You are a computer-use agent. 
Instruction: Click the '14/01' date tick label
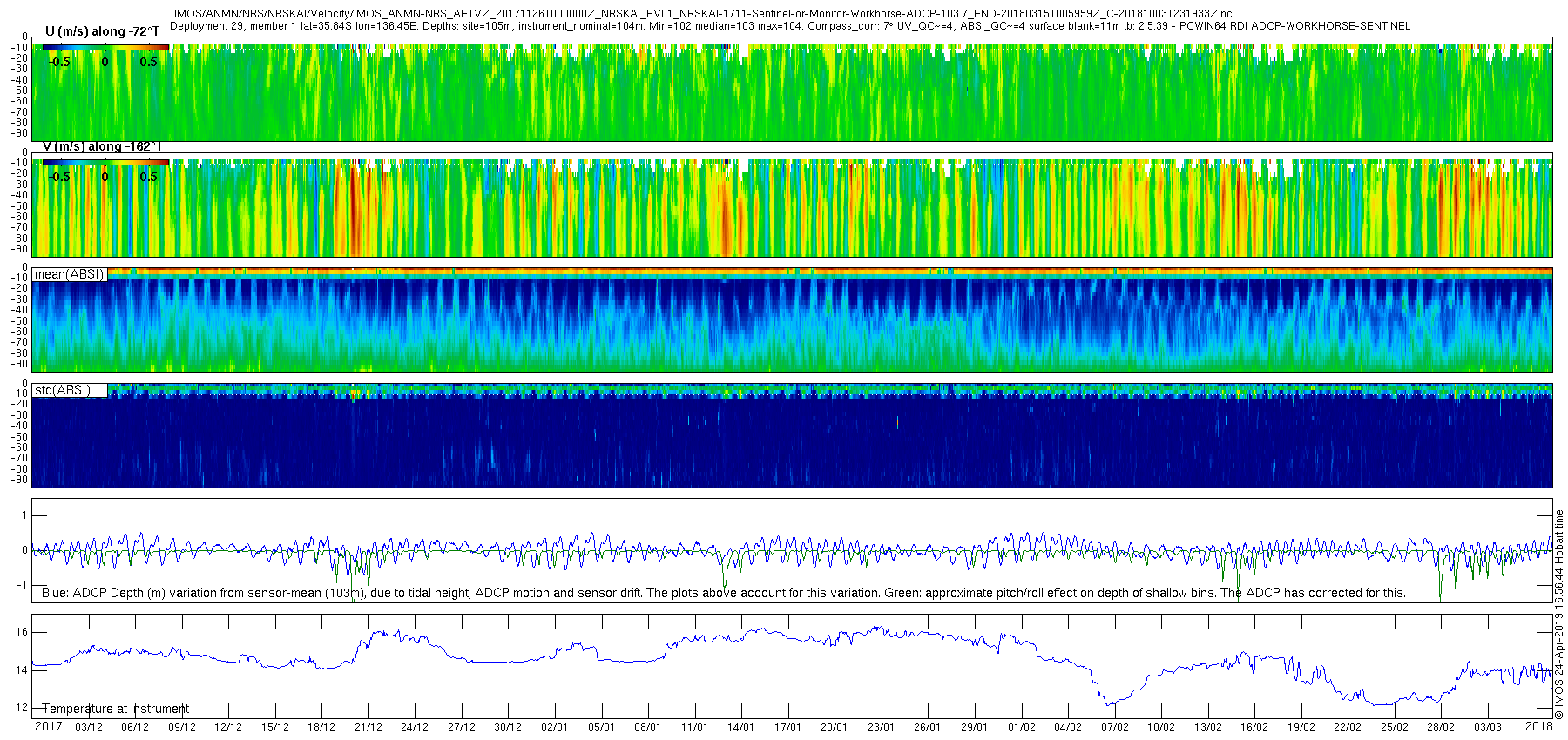[x=741, y=728]
